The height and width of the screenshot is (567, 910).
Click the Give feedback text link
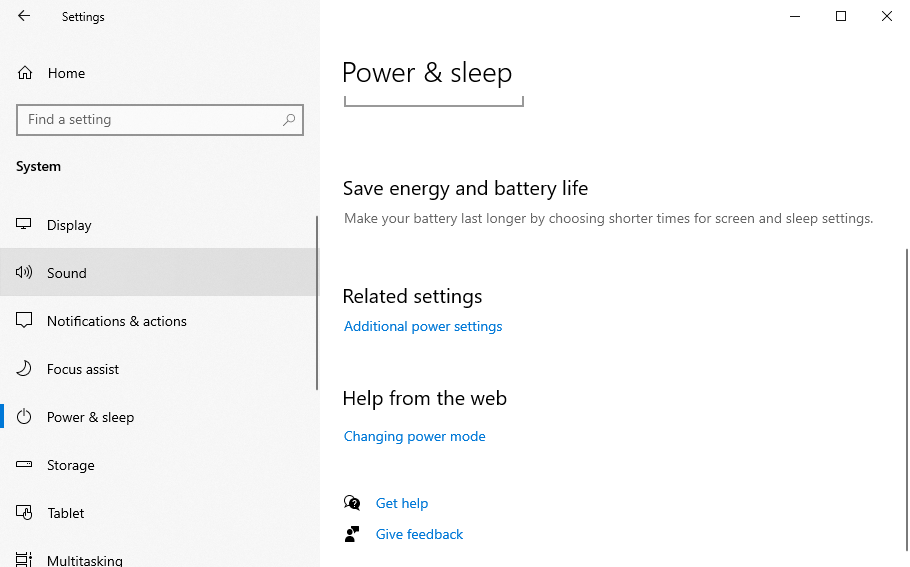(419, 534)
